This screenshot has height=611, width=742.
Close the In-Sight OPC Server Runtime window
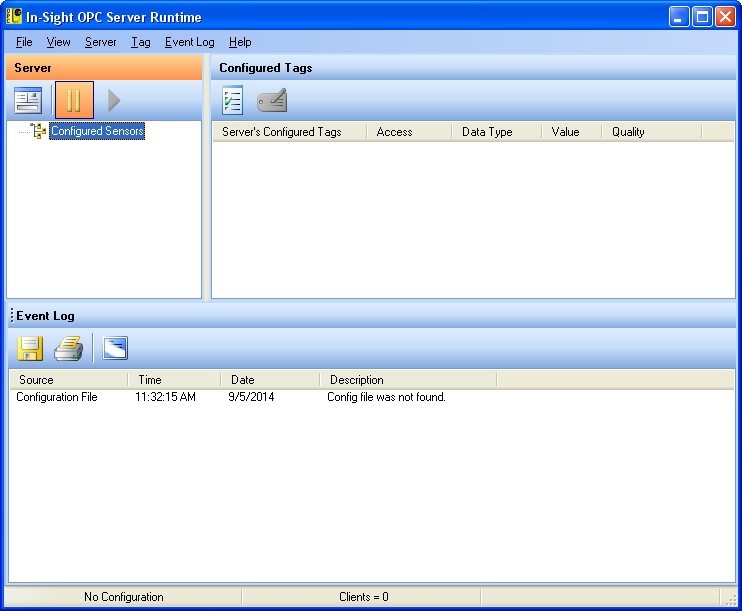point(725,17)
